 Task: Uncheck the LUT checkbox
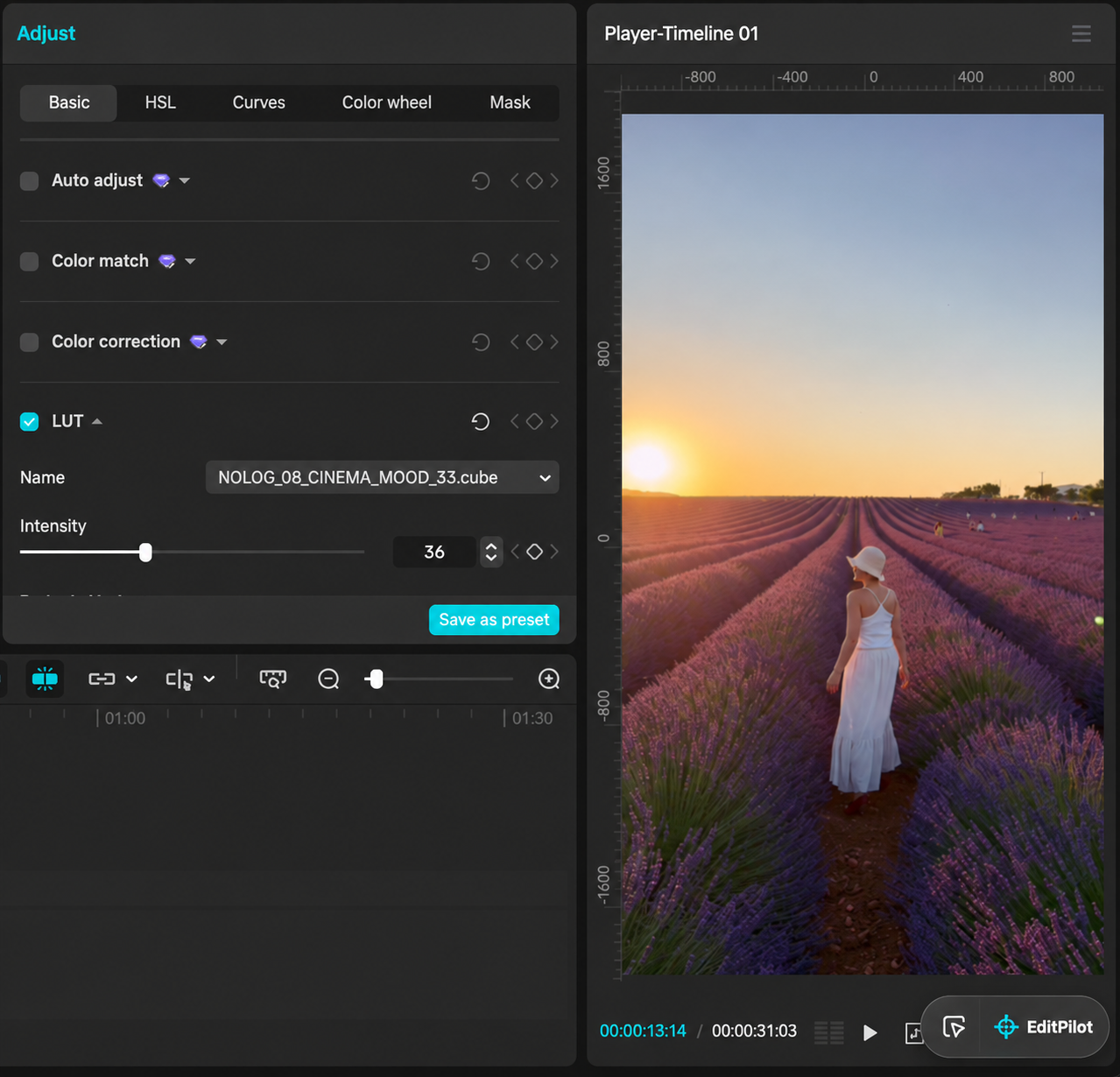29,422
